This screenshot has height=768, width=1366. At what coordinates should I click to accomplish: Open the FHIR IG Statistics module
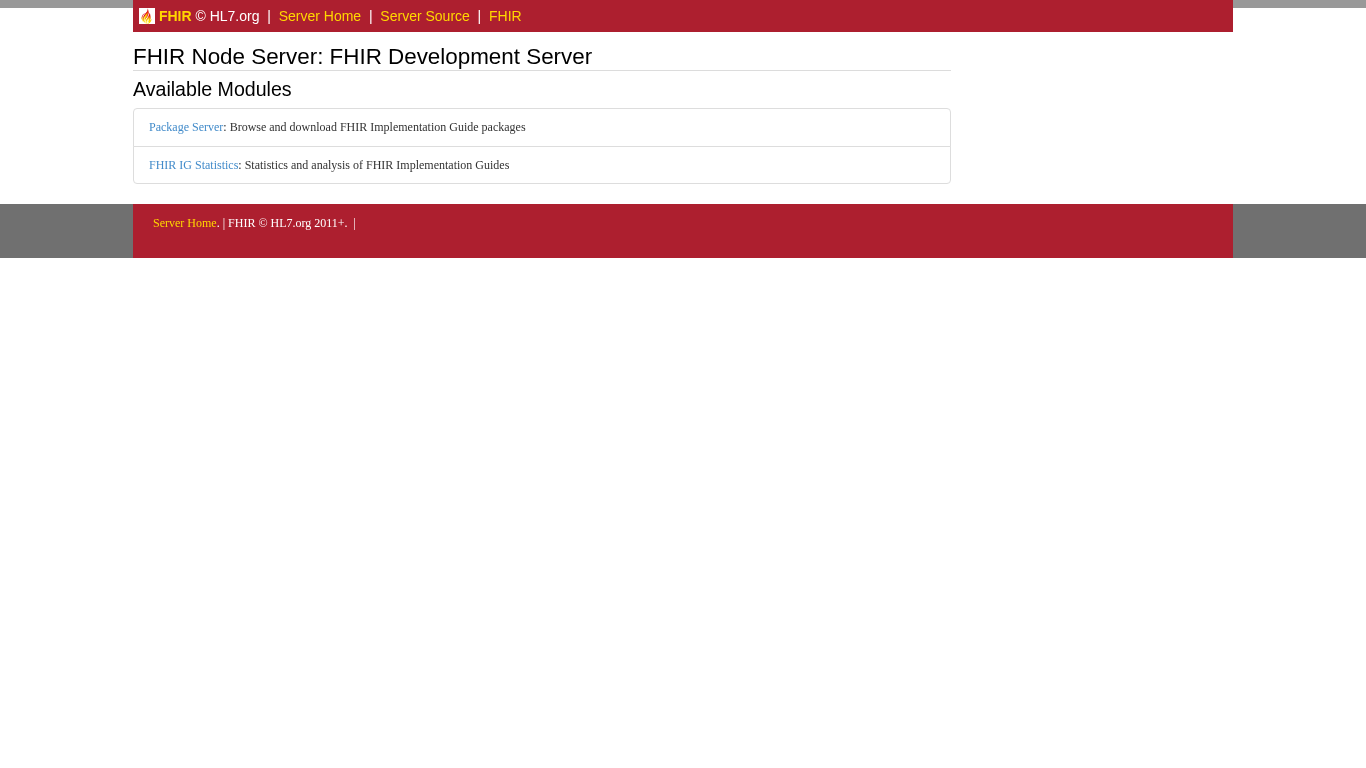[194, 165]
